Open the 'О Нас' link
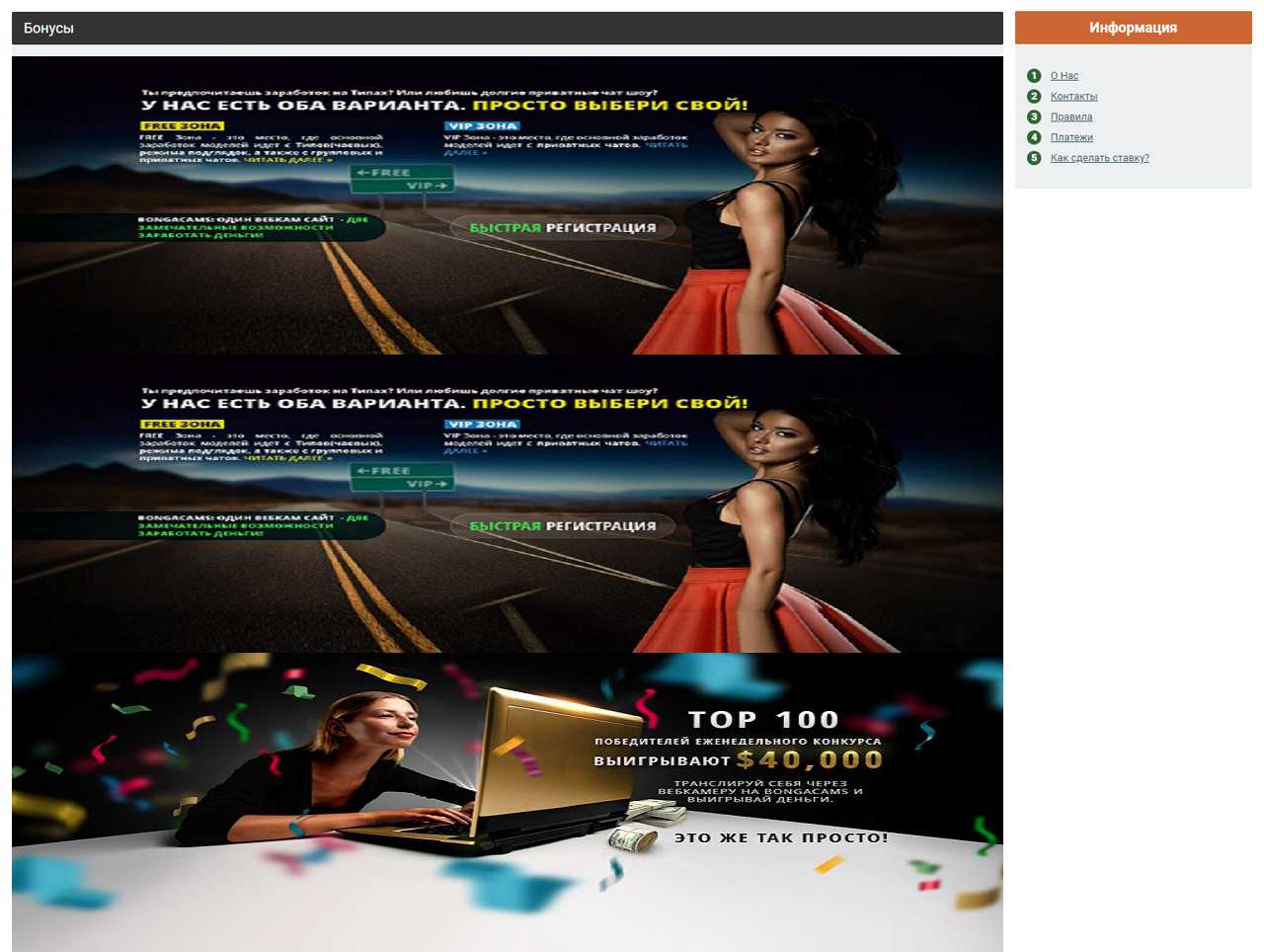The image size is (1264, 952). (1064, 76)
